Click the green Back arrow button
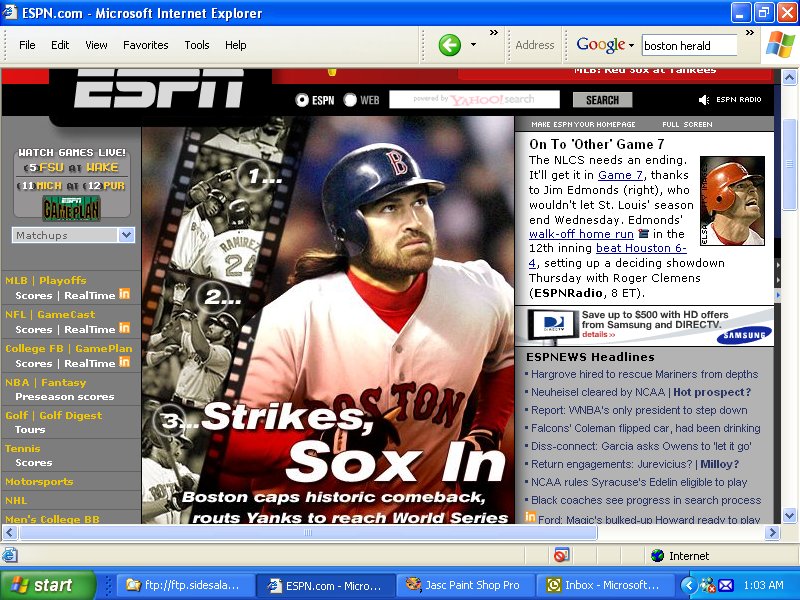The image size is (800, 600). (x=450, y=45)
